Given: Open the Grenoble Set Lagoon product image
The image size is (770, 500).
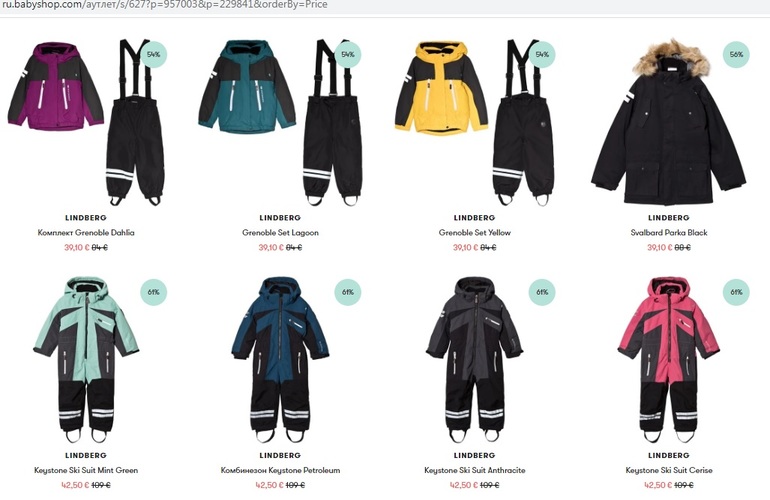Looking at the screenshot, I should [280, 122].
